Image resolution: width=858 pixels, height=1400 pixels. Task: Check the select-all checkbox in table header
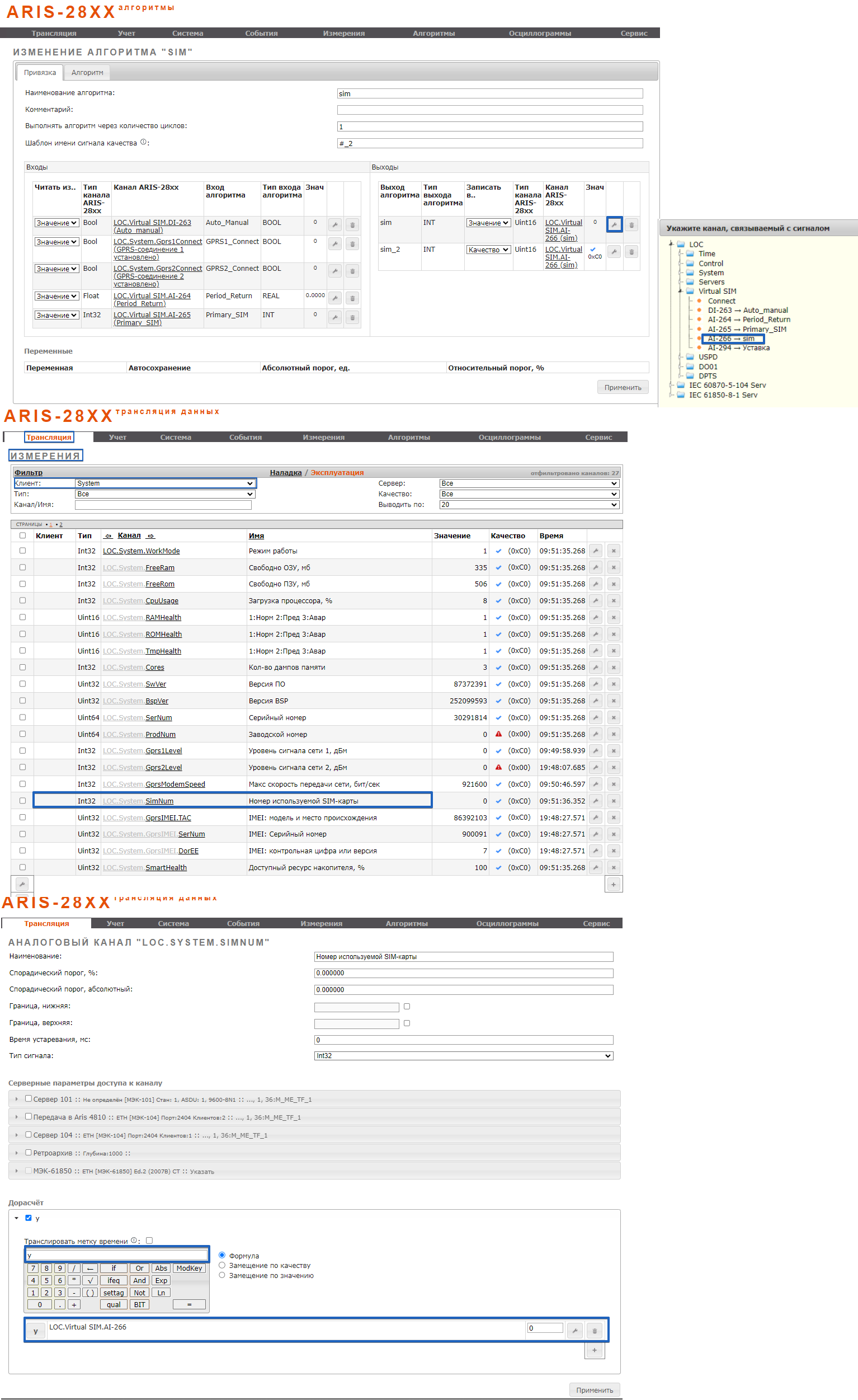[x=23, y=535]
